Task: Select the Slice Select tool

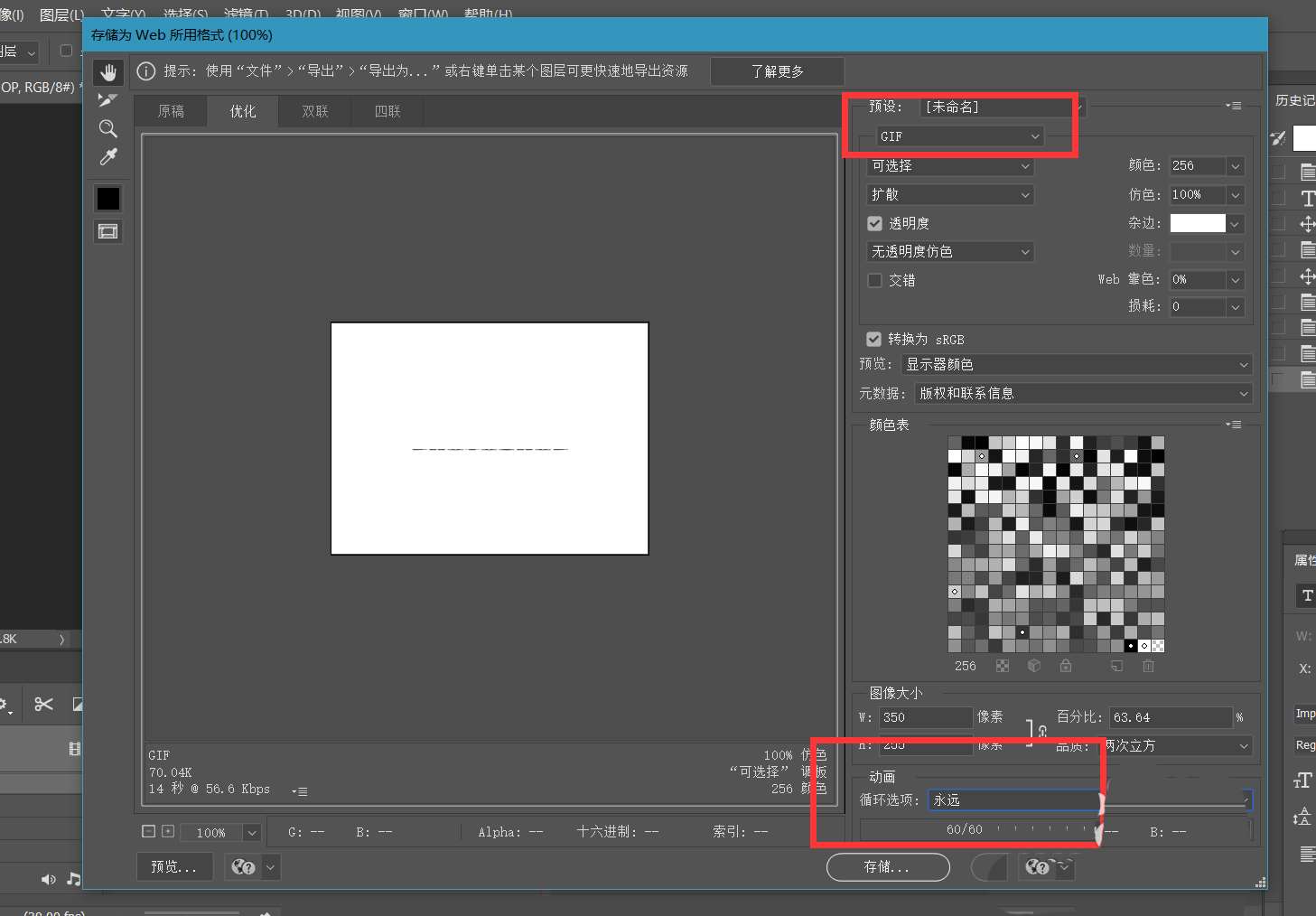Action: [x=108, y=100]
